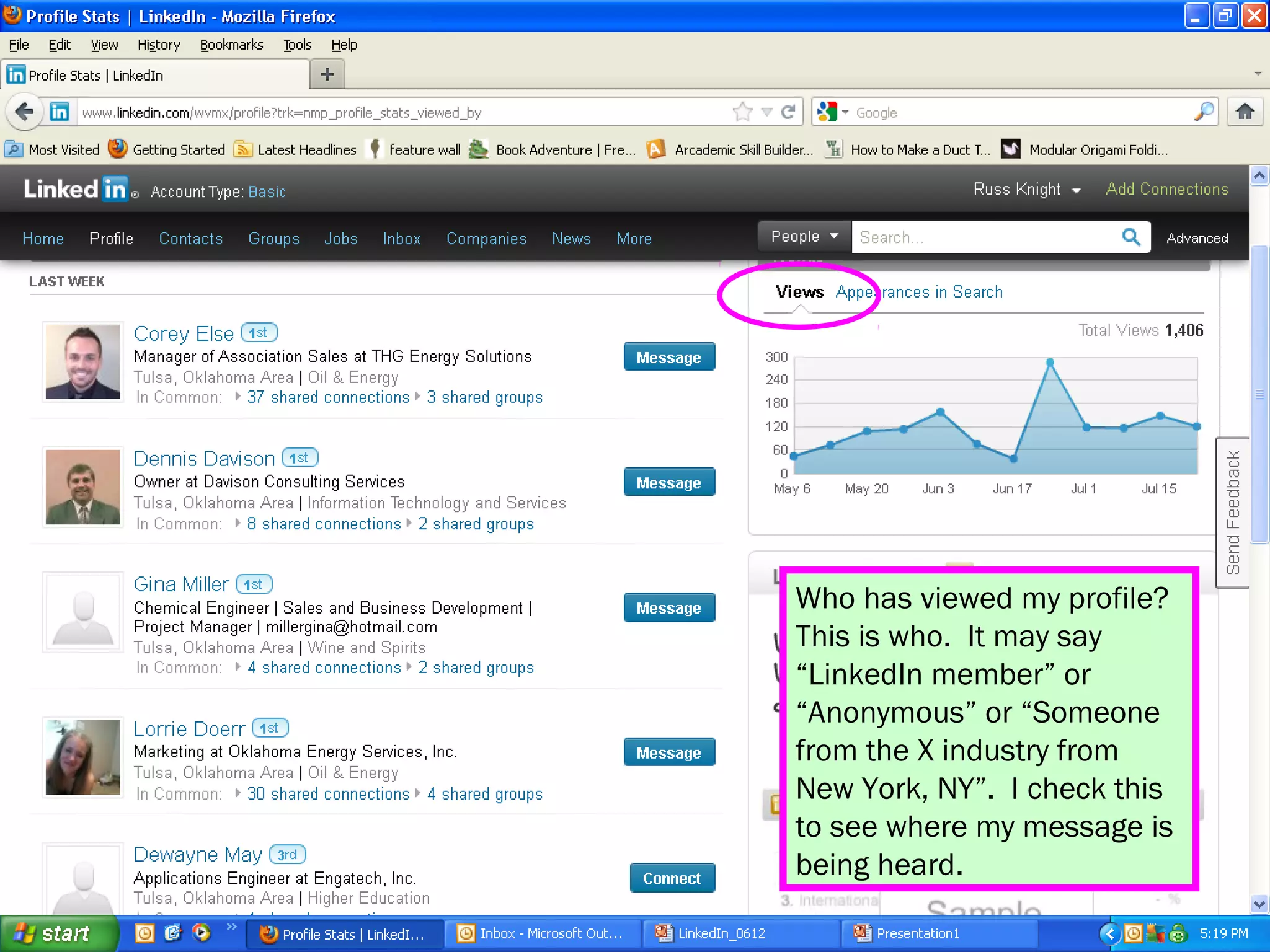This screenshot has height=952, width=1270.
Task: Click the magnifier icon in Google search box
Action: (x=1204, y=112)
